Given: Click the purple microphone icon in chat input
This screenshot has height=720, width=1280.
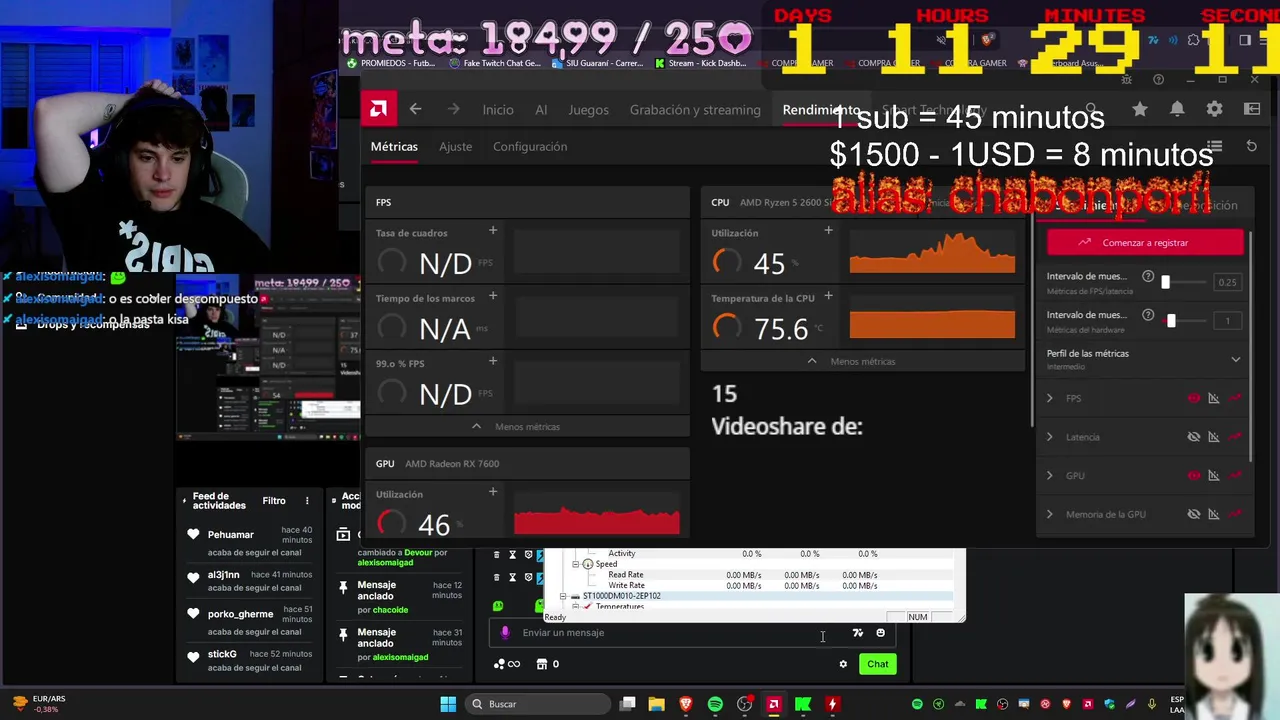Looking at the screenshot, I should [505, 632].
